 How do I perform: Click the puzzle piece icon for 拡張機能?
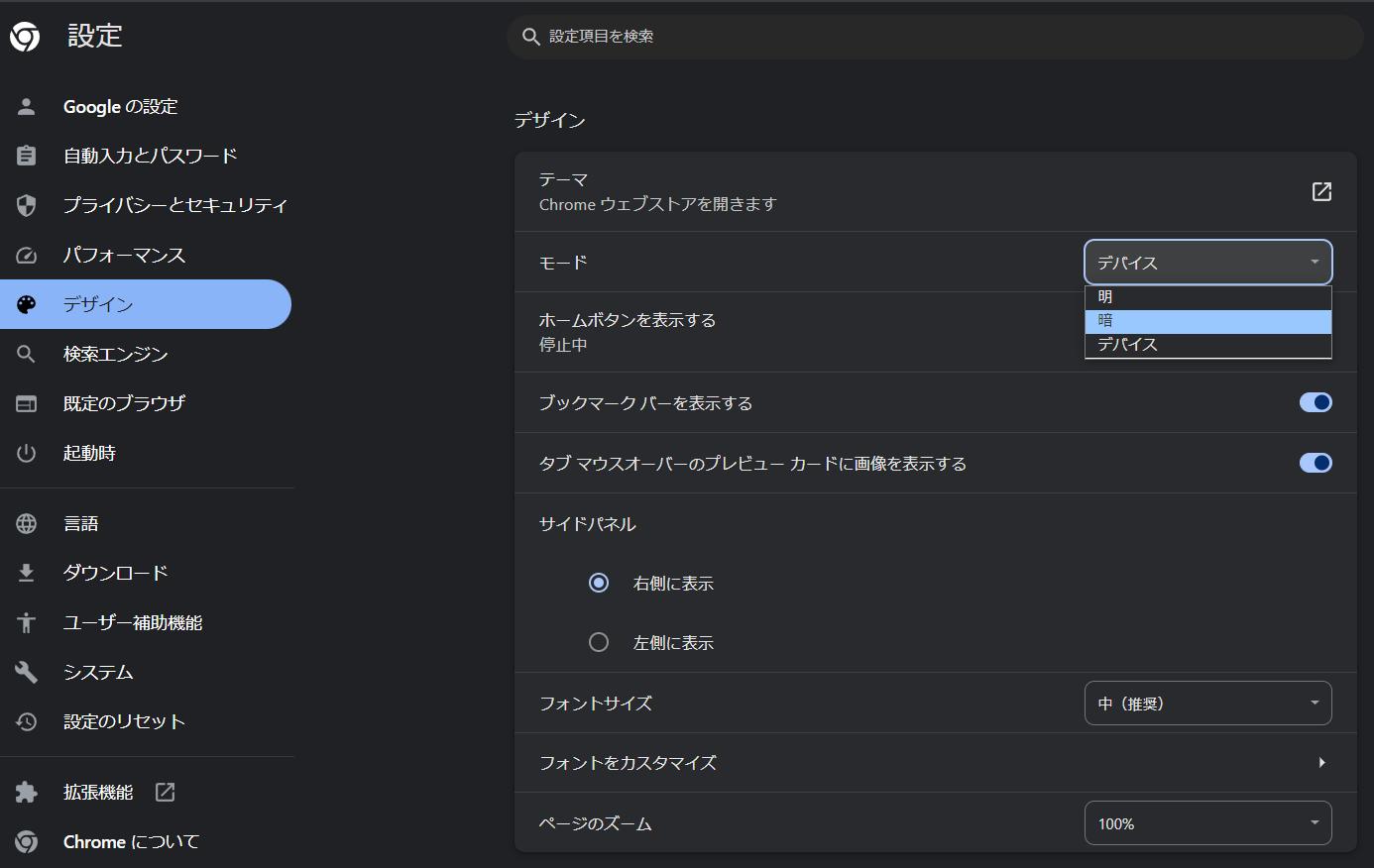tap(27, 792)
